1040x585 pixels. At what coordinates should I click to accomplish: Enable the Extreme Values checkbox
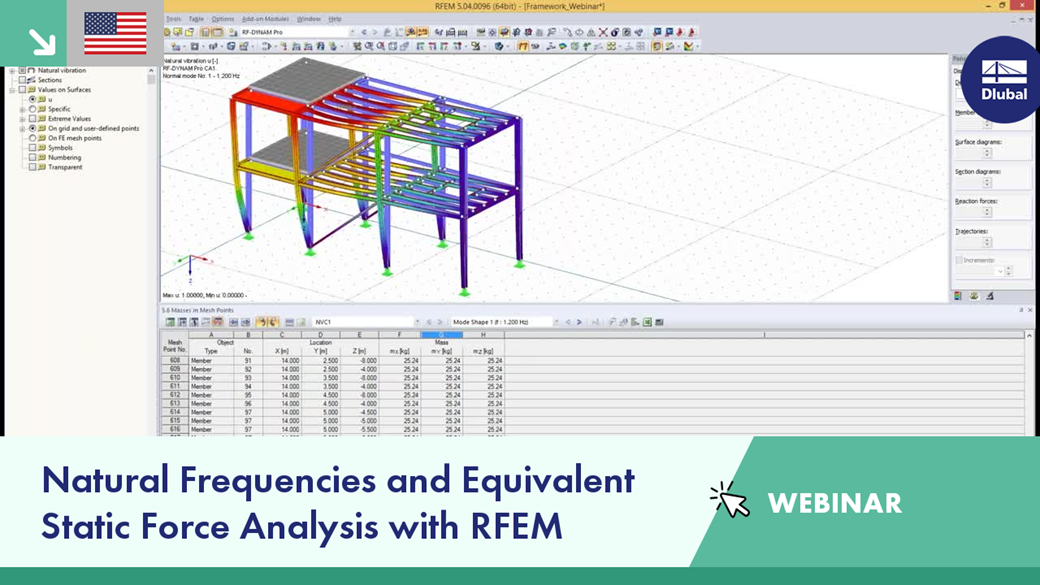[x=32, y=119]
